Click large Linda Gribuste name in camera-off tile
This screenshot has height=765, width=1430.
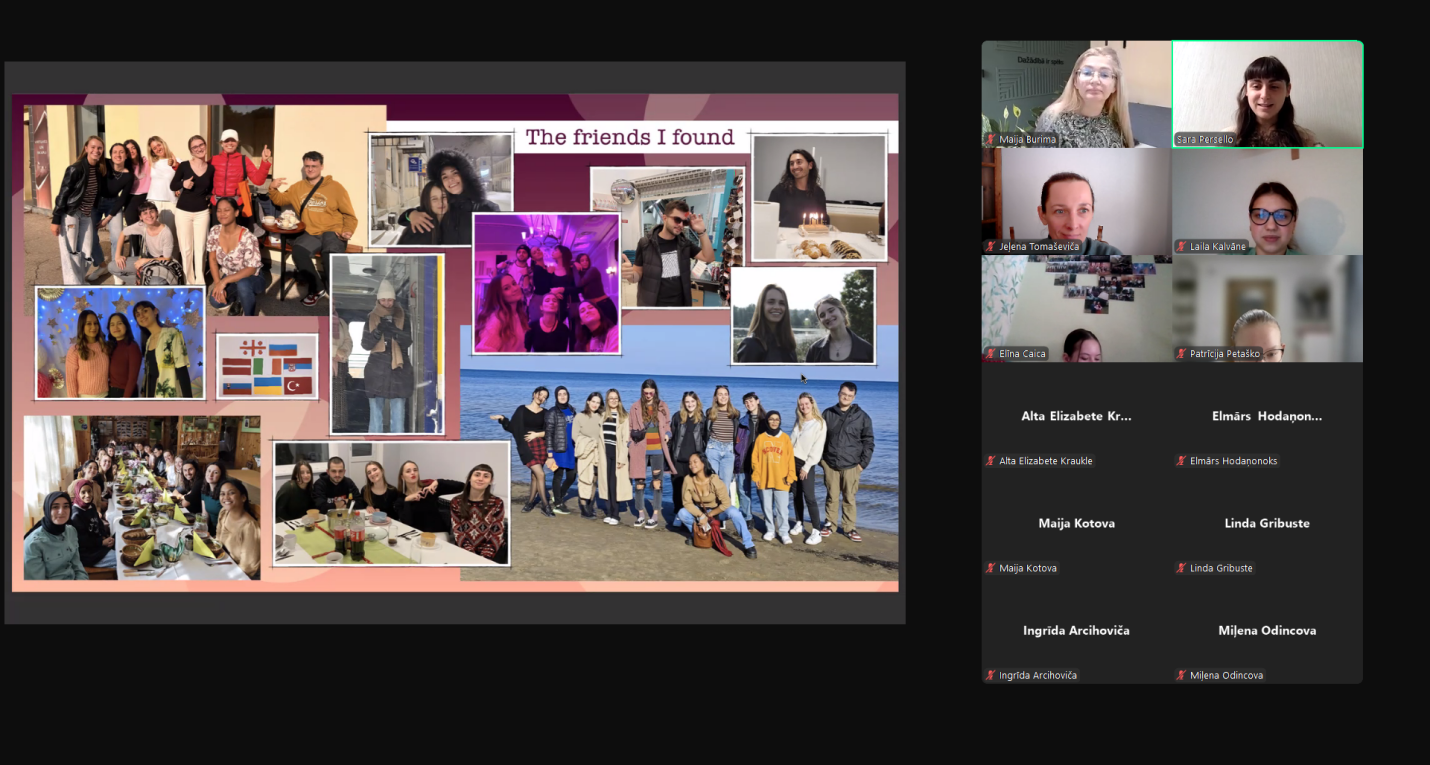[x=1267, y=523]
